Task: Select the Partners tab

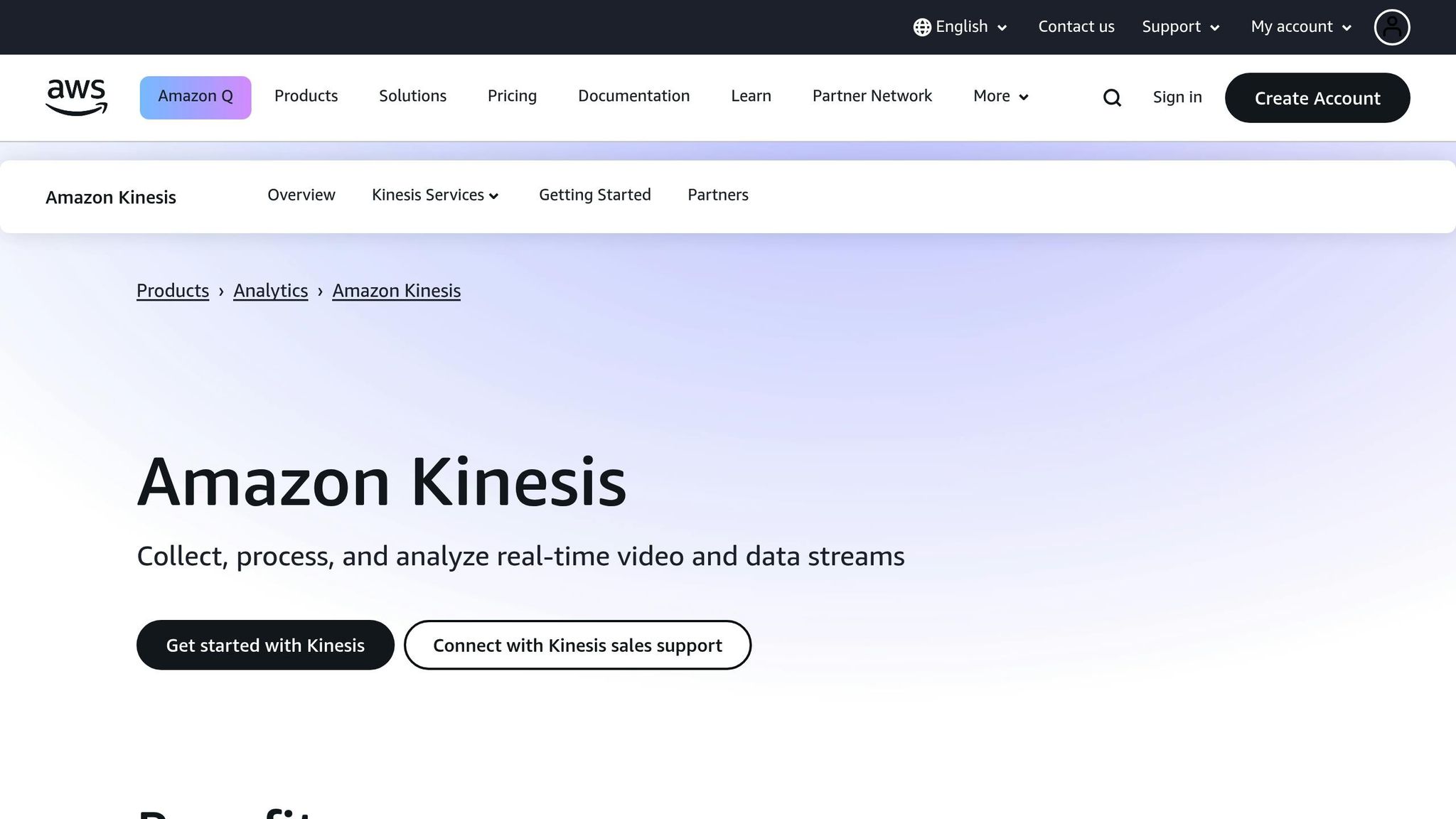Action: pos(718,195)
